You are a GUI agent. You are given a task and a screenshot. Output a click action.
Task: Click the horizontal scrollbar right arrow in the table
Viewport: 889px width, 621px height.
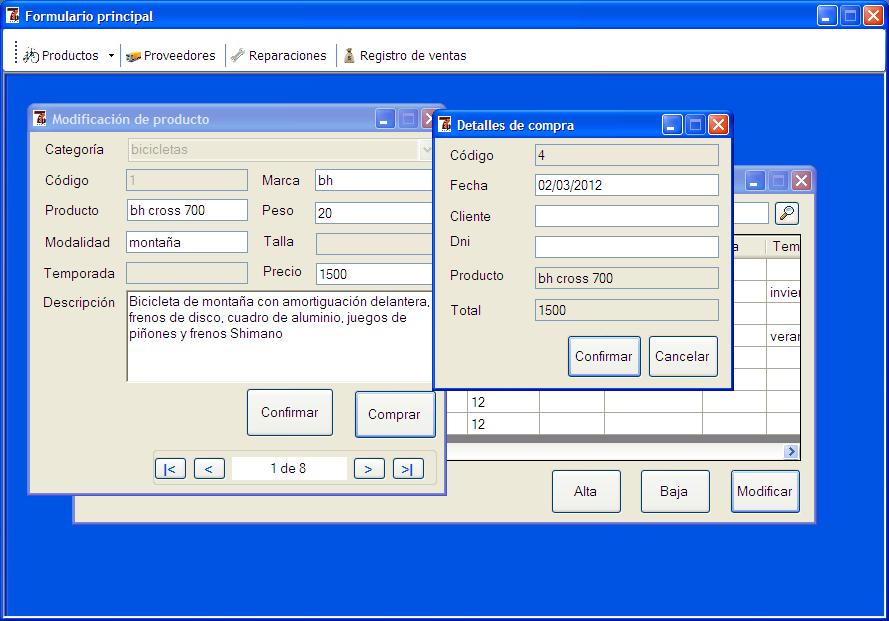[x=791, y=451]
